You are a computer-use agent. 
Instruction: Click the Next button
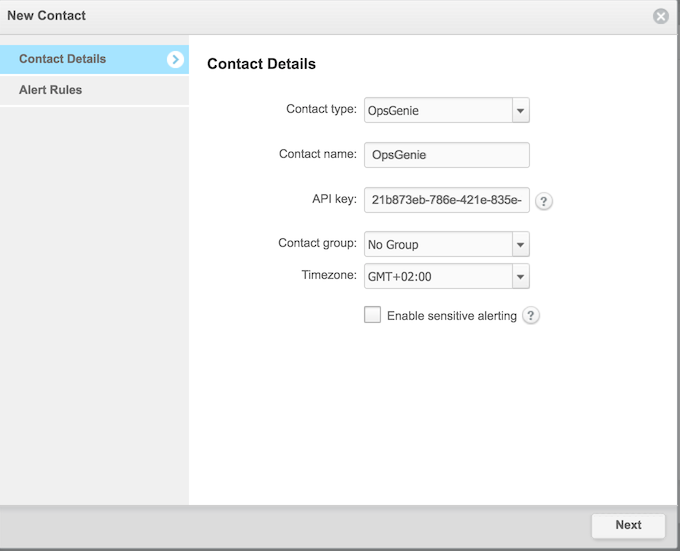pyautogui.click(x=628, y=525)
